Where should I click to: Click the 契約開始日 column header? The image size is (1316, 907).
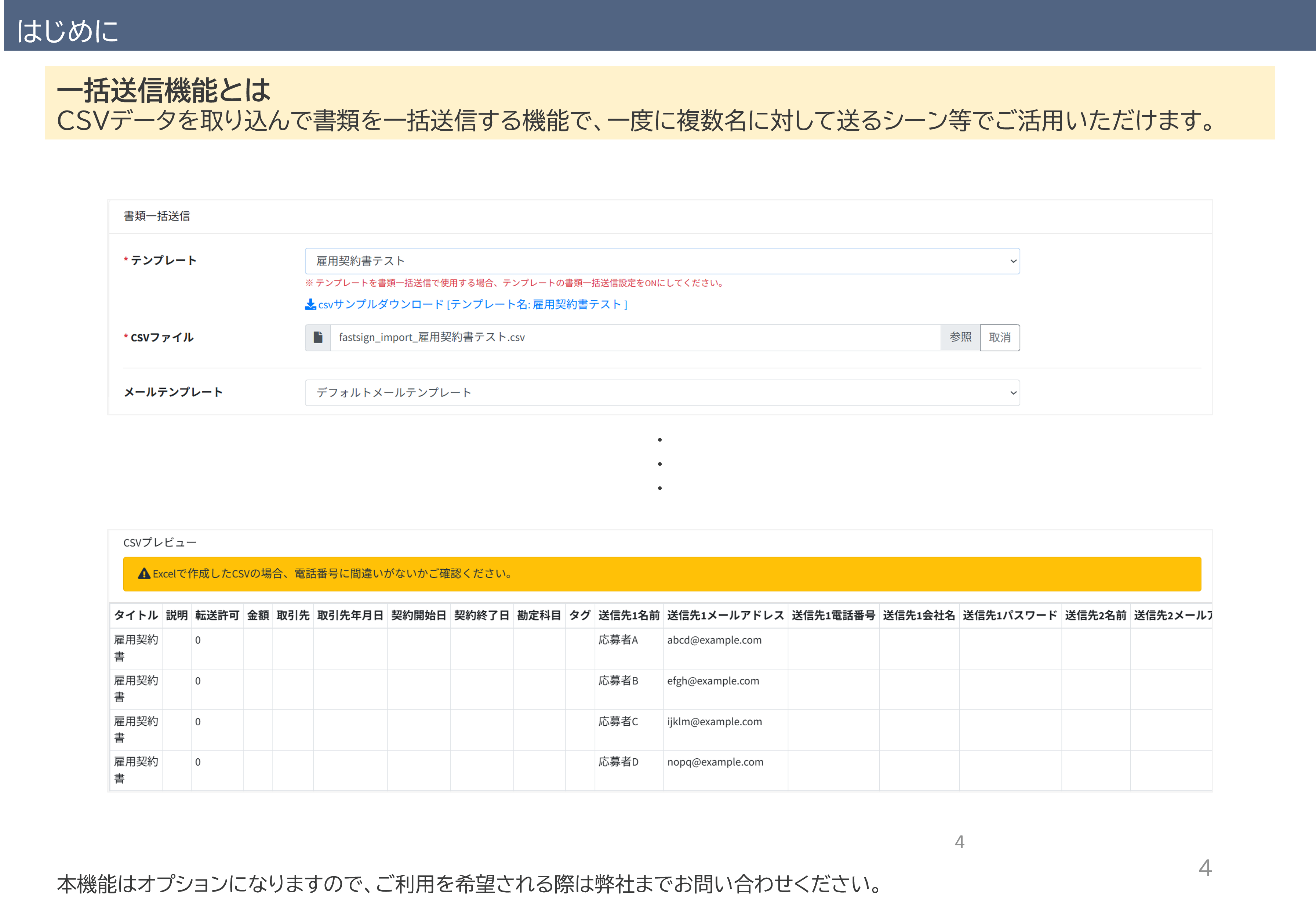coord(419,616)
